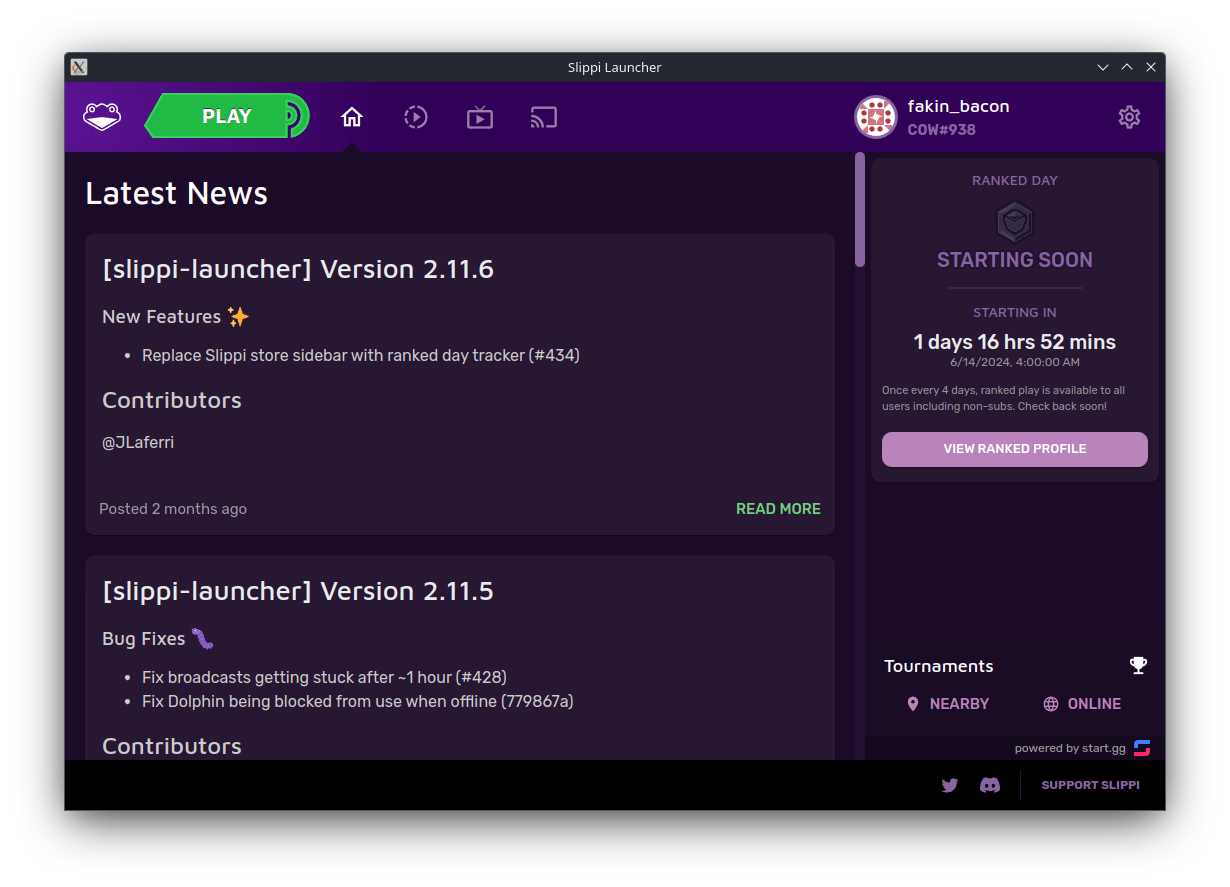
Task: Open Slippi Twitter link icon
Action: coord(950,785)
